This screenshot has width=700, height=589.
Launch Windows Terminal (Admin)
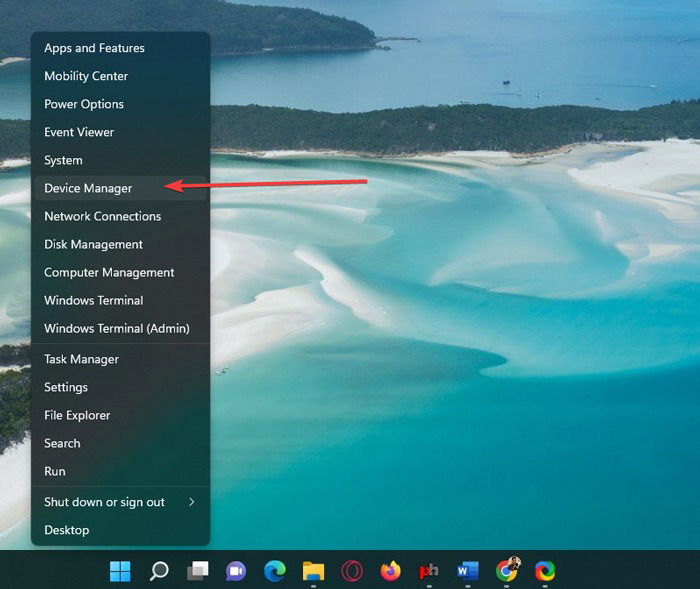click(x=121, y=329)
